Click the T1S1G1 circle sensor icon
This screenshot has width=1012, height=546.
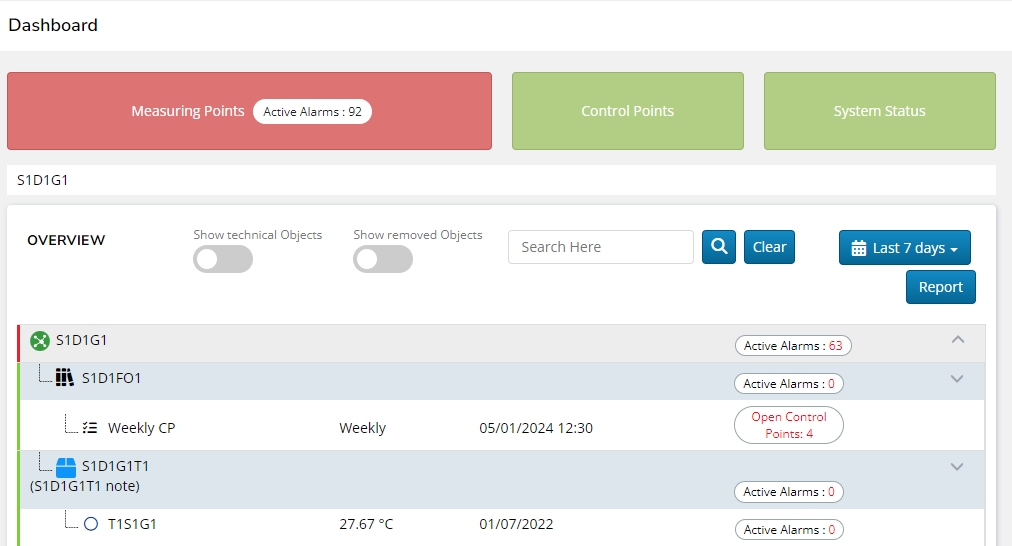(x=91, y=524)
